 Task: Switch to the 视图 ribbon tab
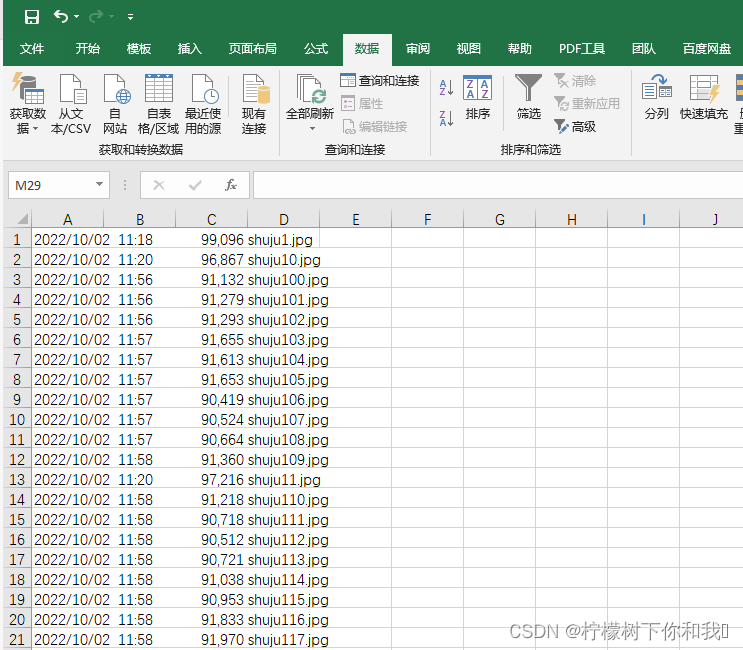[469, 49]
